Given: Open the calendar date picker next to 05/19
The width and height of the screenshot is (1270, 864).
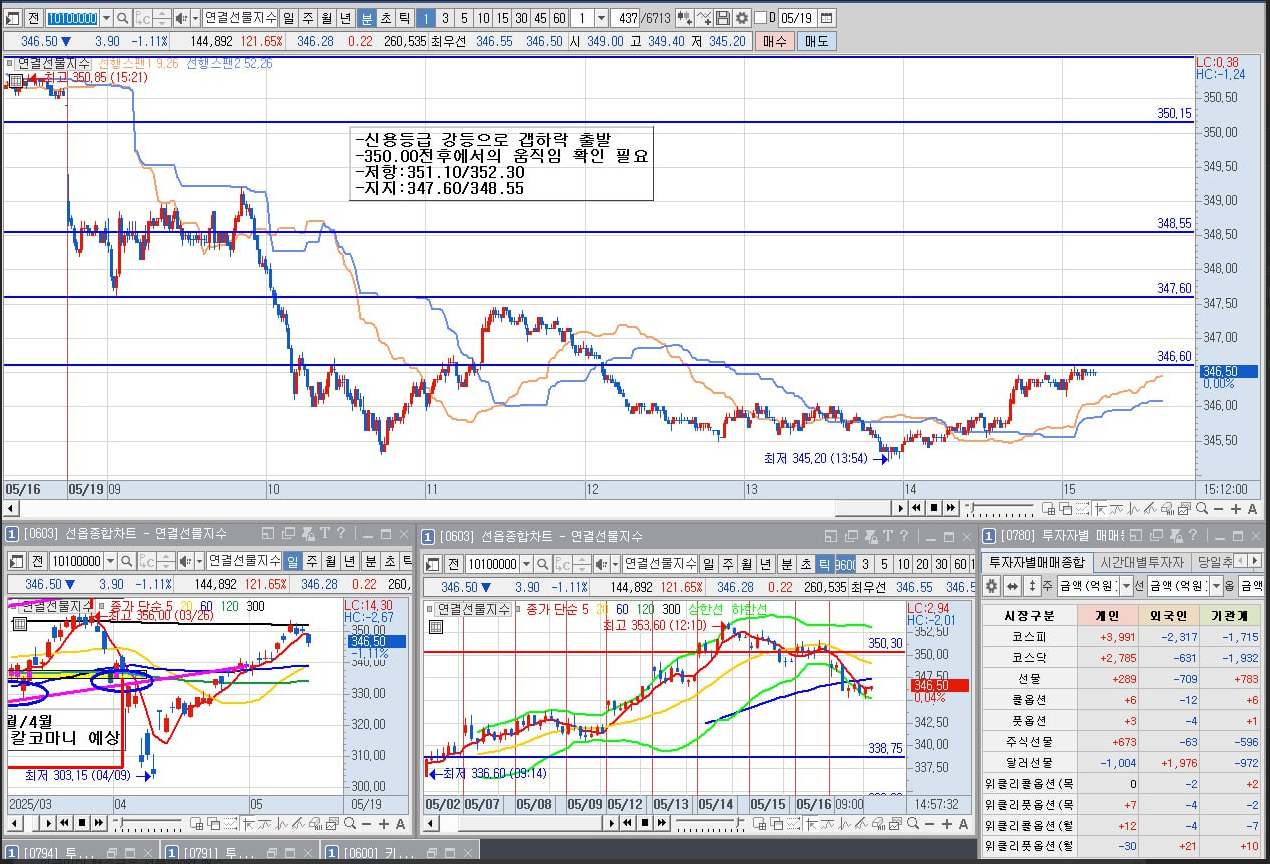Looking at the screenshot, I should (x=826, y=18).
